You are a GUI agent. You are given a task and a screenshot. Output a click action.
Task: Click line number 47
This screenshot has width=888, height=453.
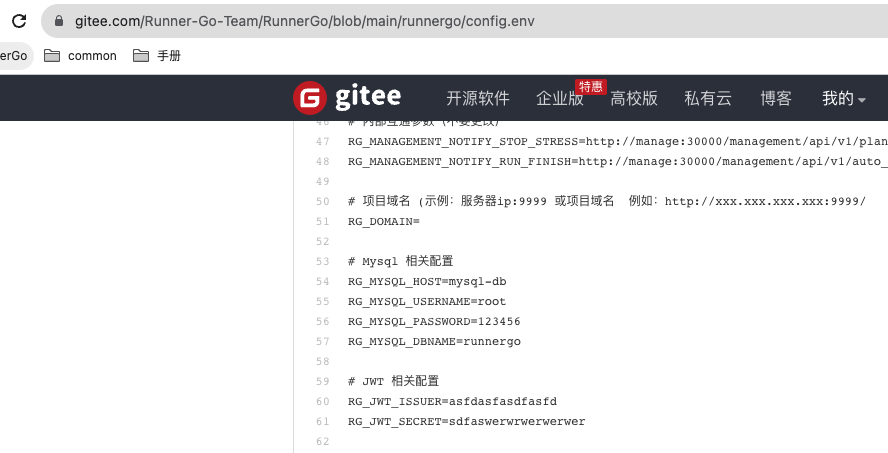pyautogui.click(x=322, y=142)
